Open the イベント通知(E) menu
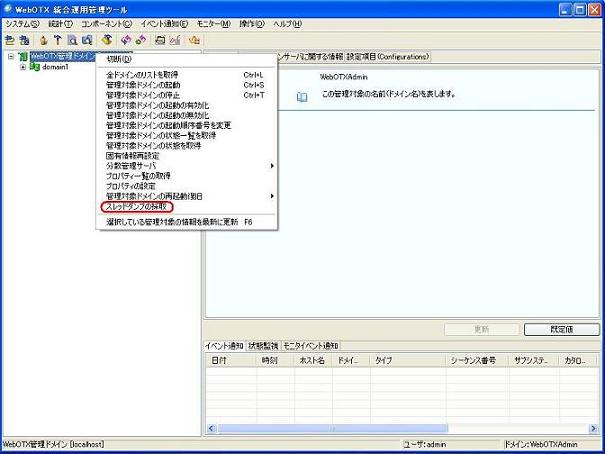The image size is (605, 454). 164,24
